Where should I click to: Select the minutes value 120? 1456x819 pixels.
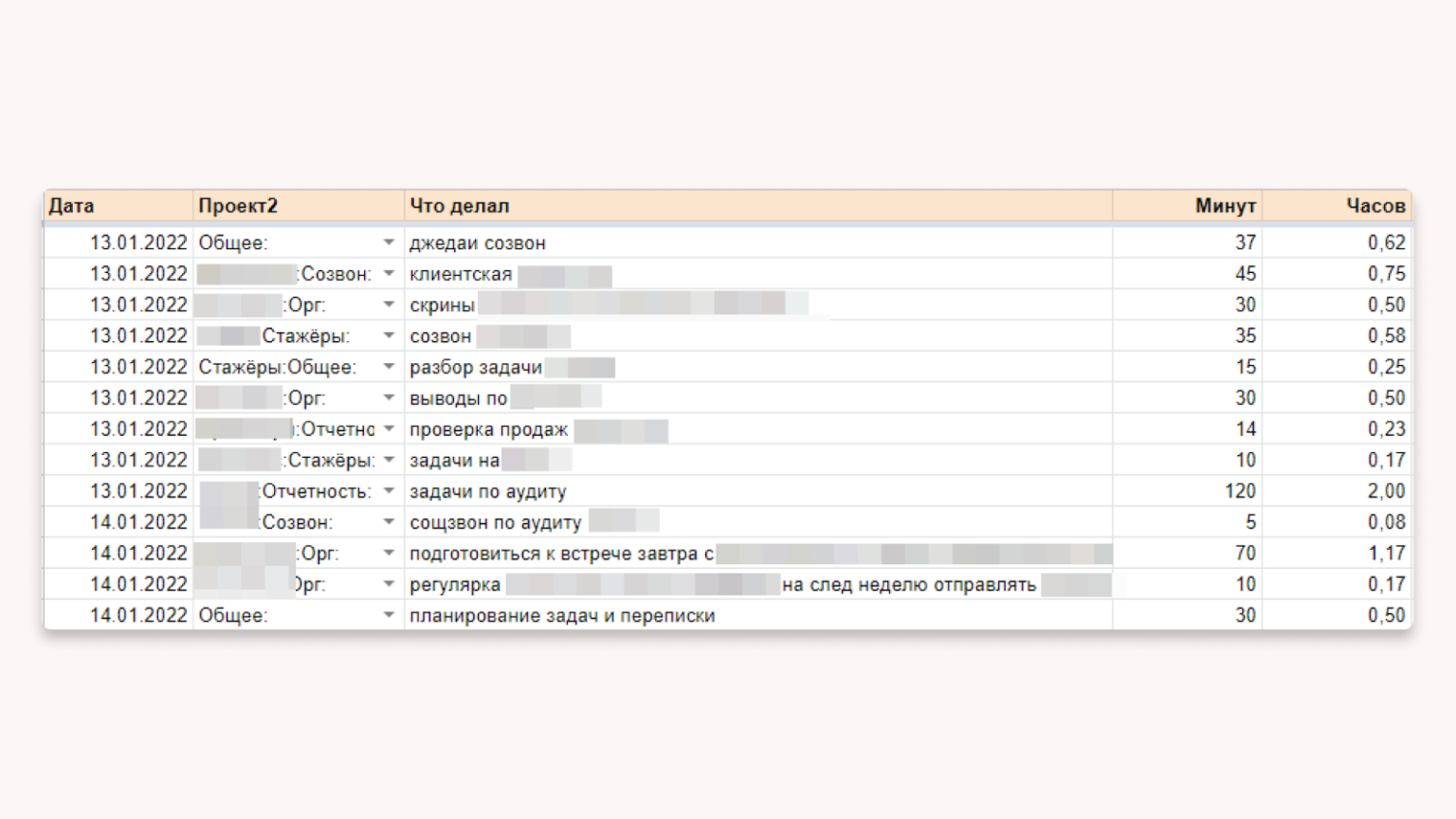pos(1240,491)
